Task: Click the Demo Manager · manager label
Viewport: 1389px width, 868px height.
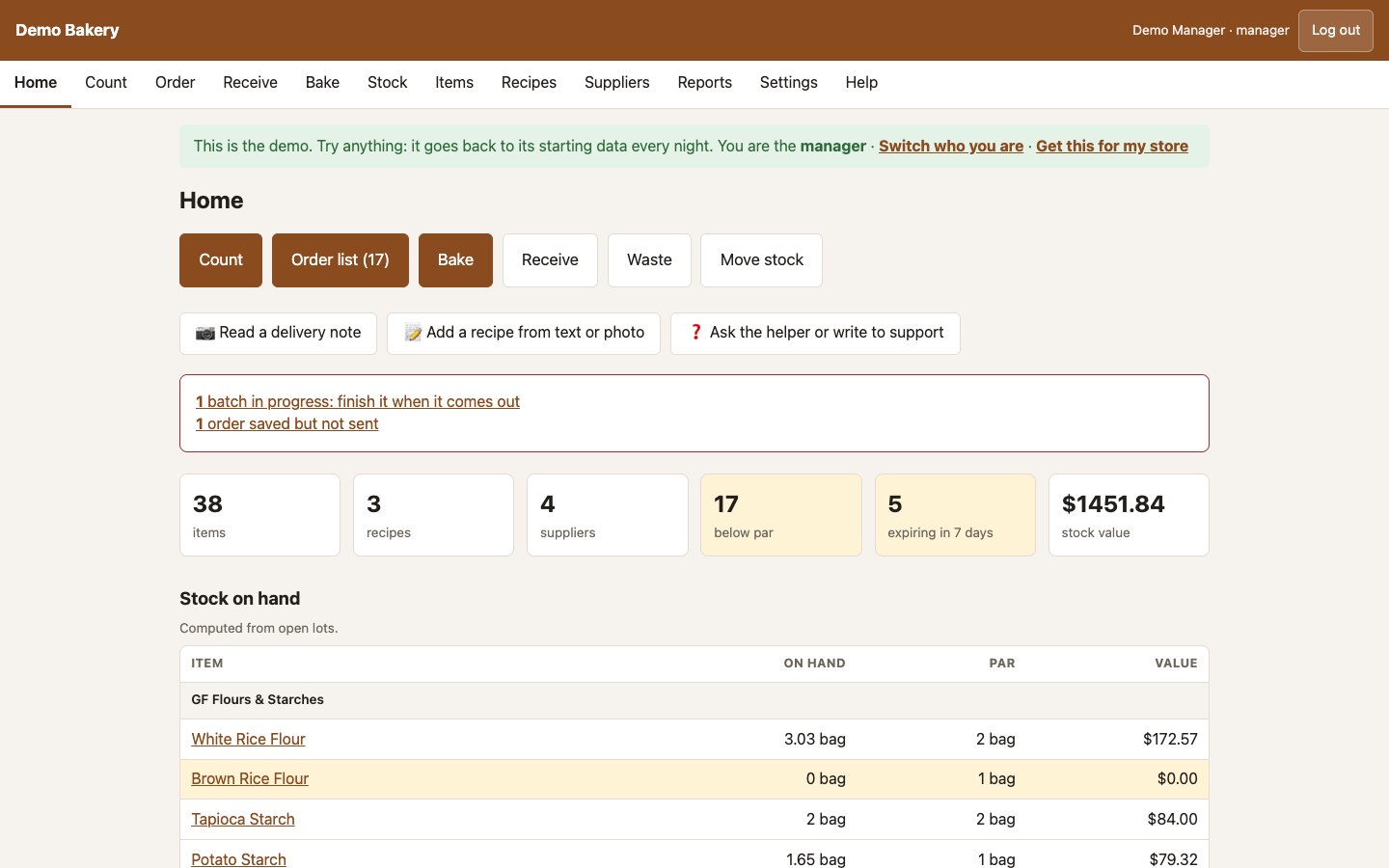Action: [1211, 31]
